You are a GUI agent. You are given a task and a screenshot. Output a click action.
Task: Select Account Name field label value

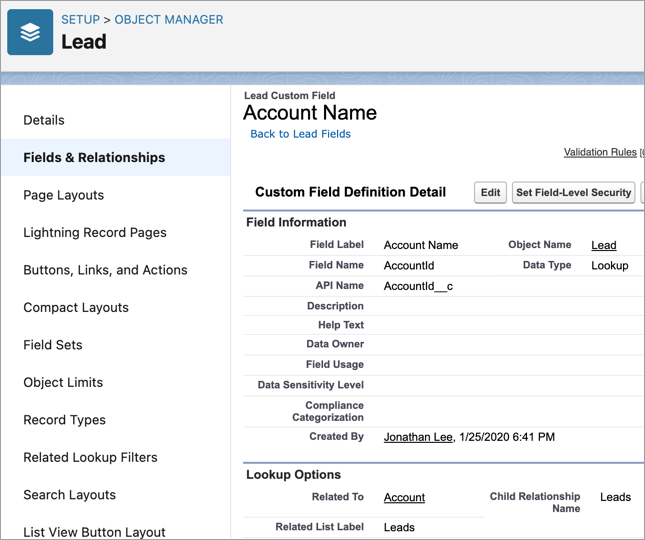(421, 245)
